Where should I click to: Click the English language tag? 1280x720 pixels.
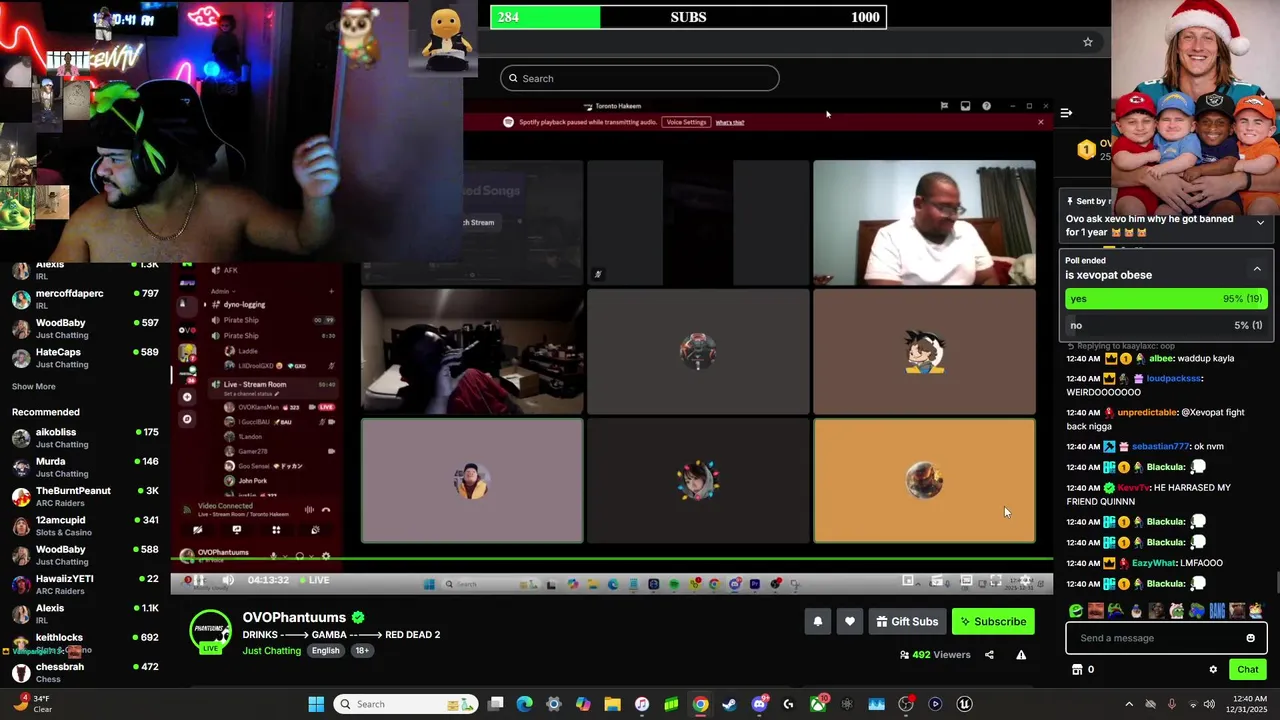[x=325, y=651]
